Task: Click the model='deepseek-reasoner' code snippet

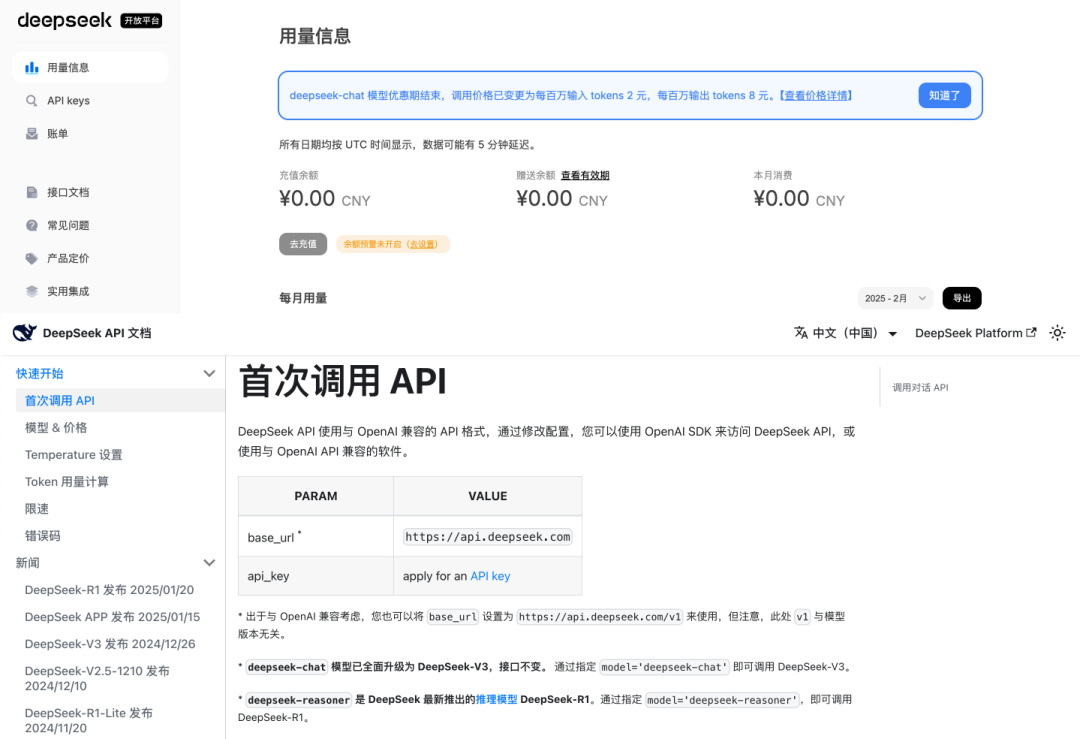Action: tap(723, 700)
